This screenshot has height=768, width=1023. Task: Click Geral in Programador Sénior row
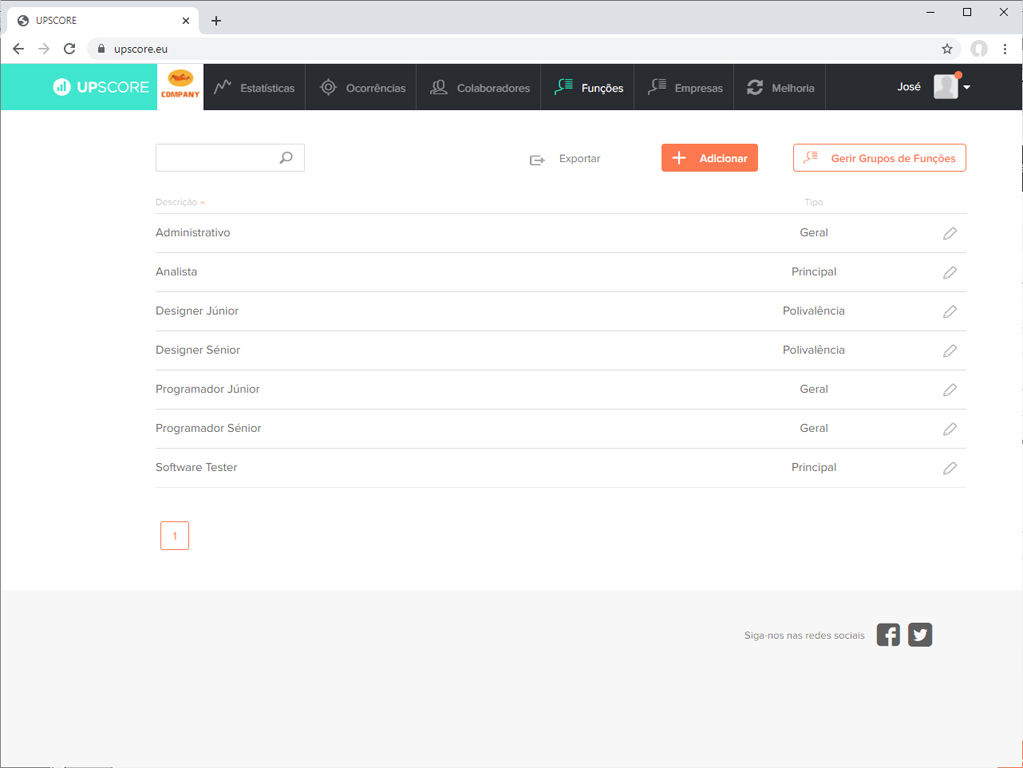[x=814, y=428]
